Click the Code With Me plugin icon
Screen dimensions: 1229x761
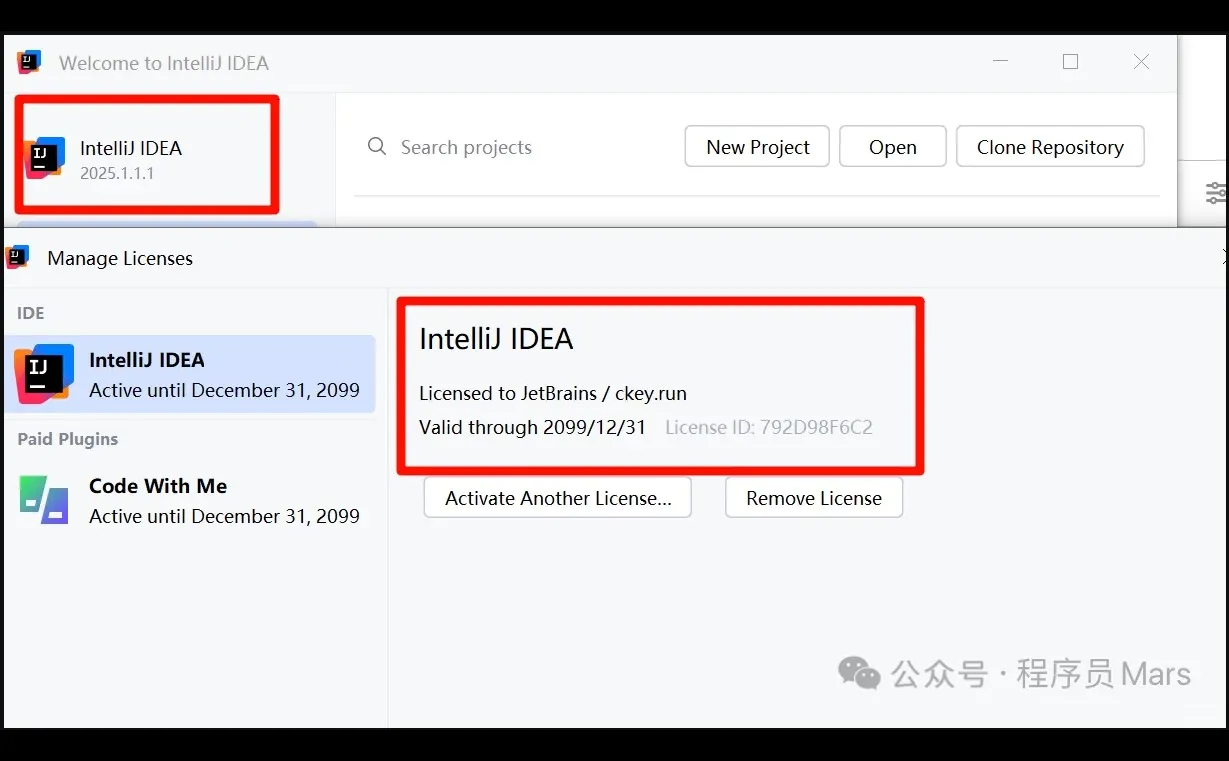click(44, 500)
